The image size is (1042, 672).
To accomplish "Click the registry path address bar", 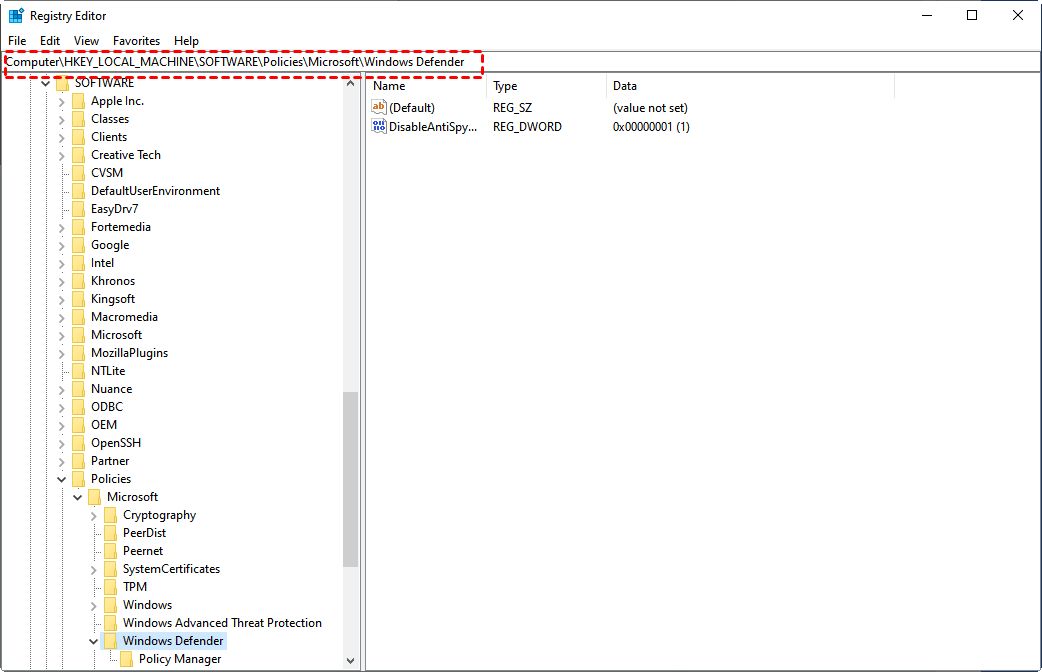I will (x=521, y=62).
